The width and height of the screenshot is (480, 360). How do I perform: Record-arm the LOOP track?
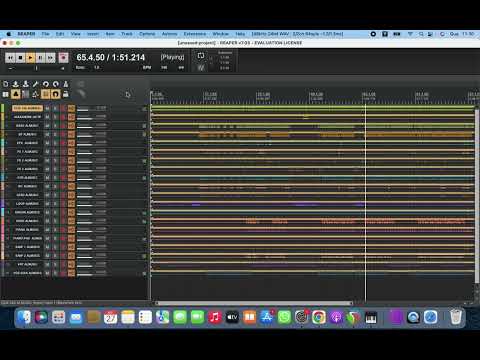63,204
